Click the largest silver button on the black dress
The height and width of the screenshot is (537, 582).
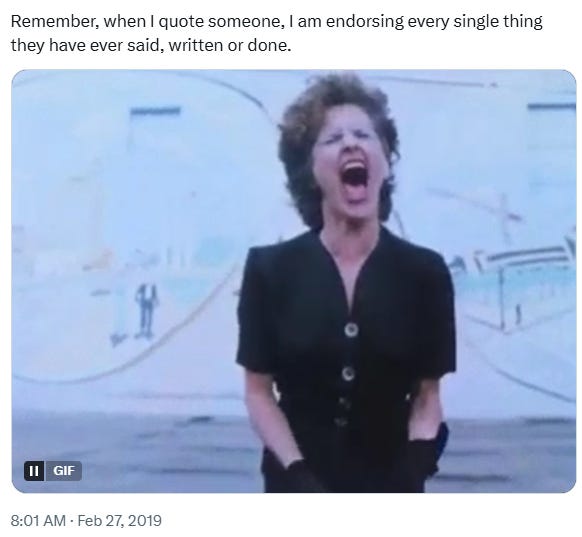[x=351, y=330]
